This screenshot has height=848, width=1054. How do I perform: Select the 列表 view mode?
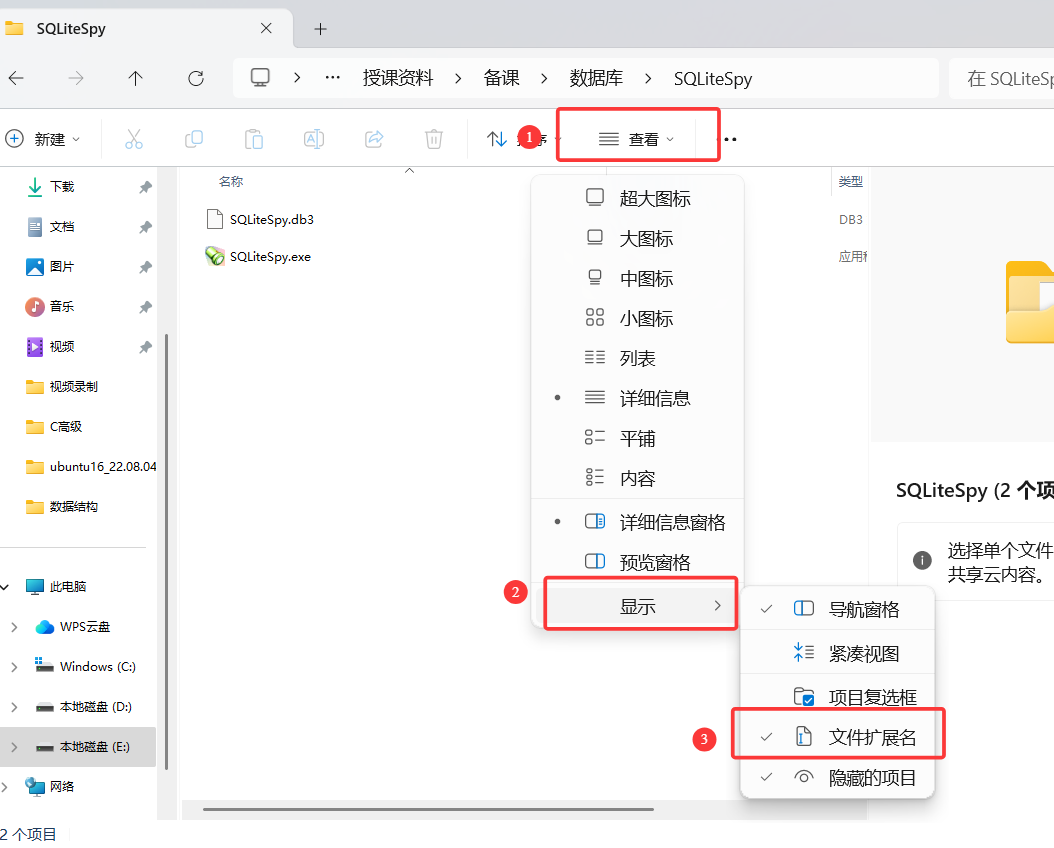(637, 358)
